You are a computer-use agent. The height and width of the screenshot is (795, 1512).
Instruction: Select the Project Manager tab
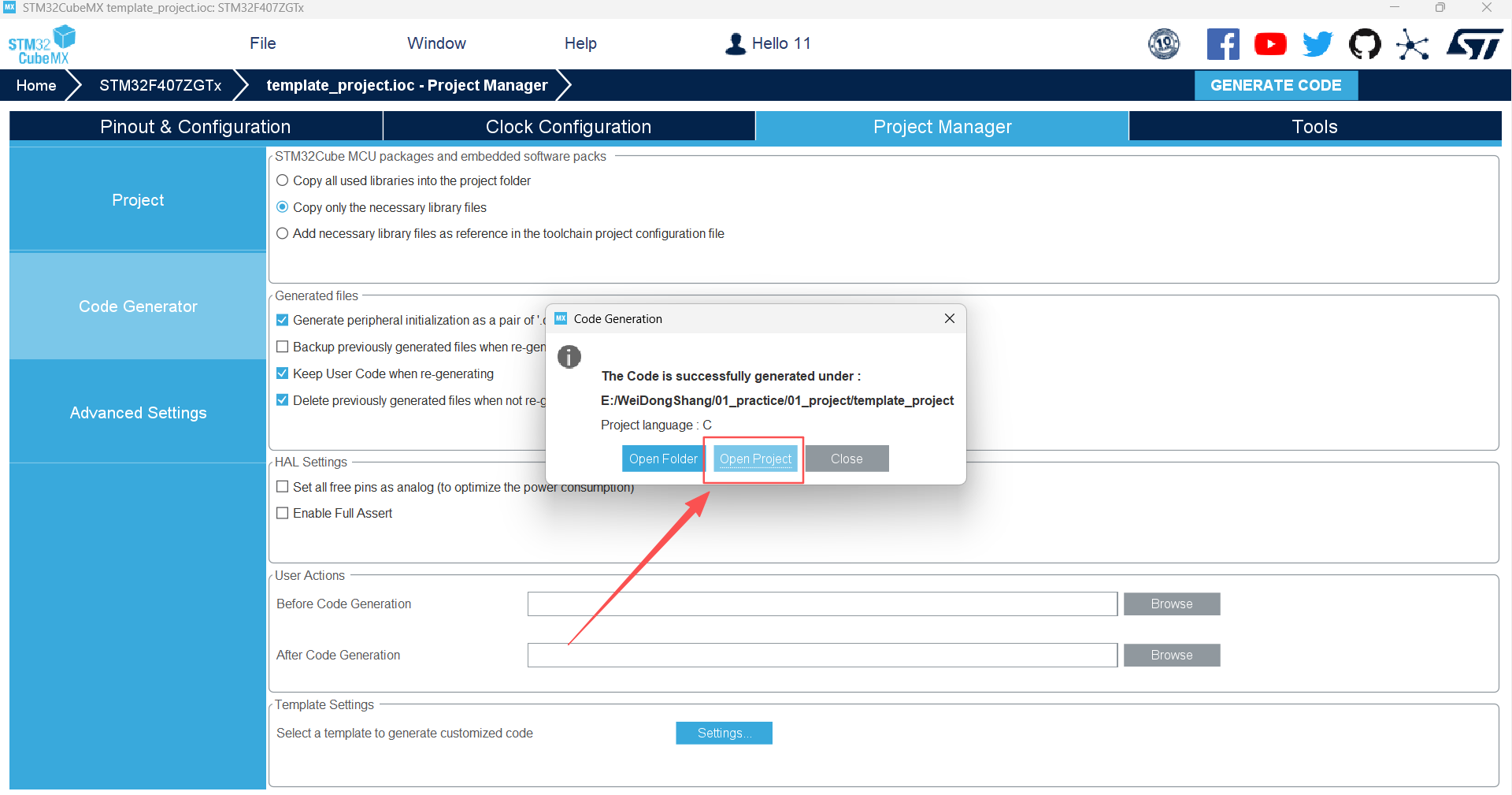[942, 127]
